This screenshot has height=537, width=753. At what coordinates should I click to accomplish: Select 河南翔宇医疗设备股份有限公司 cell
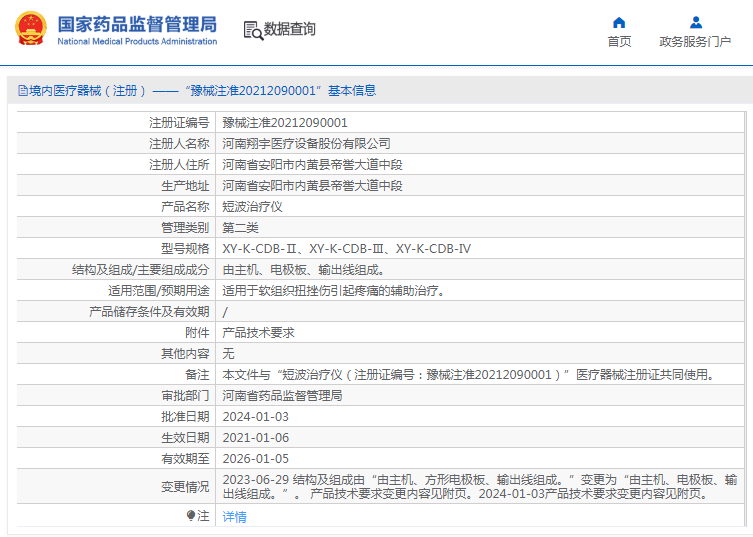[x=306, y=144]
